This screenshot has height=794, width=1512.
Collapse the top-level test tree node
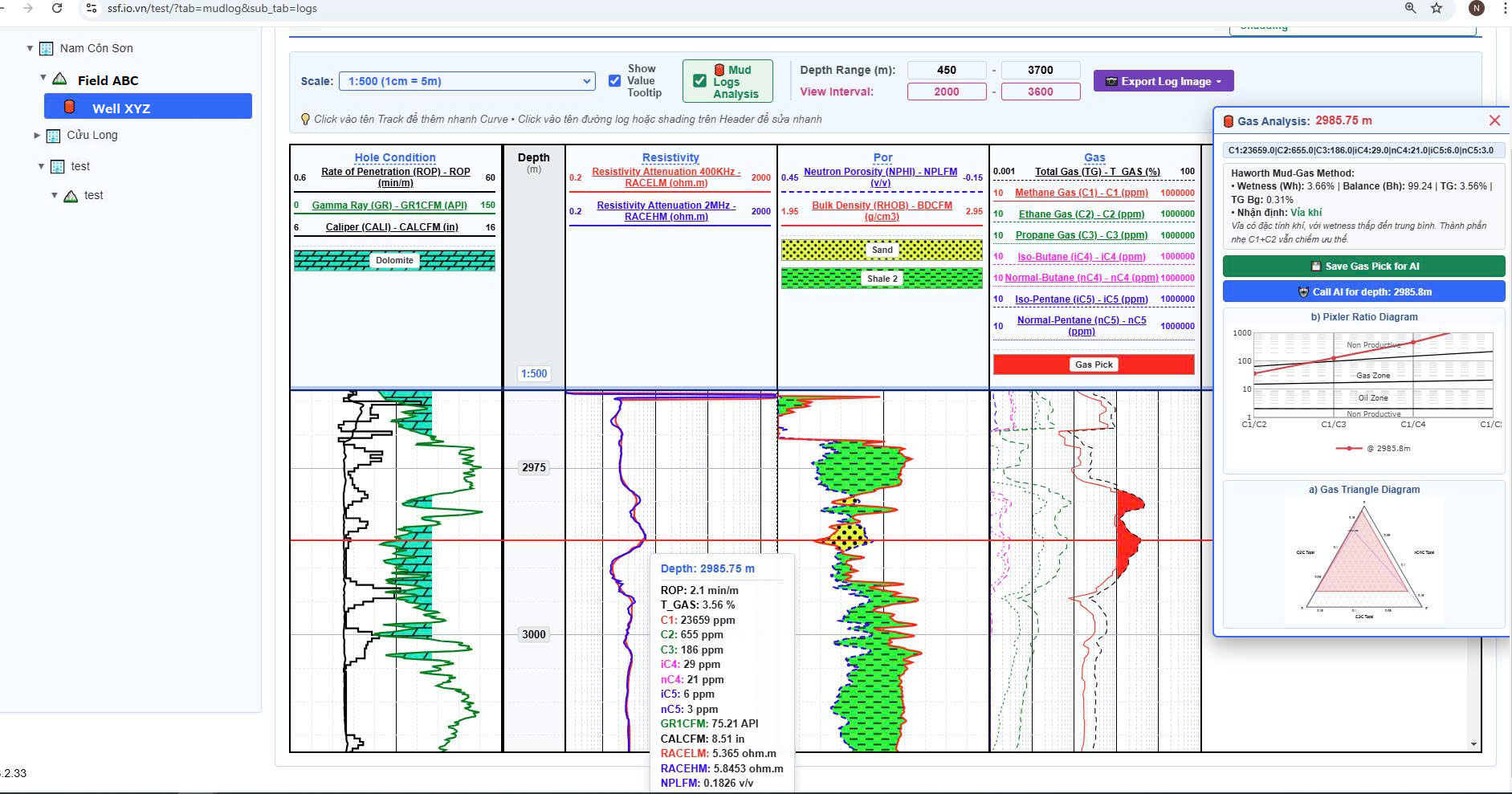point(42,166)
